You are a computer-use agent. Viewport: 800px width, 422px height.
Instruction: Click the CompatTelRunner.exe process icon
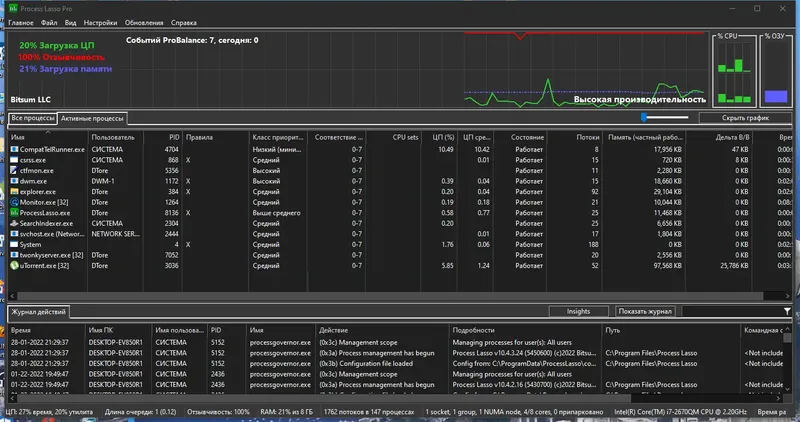click(14, 150)
